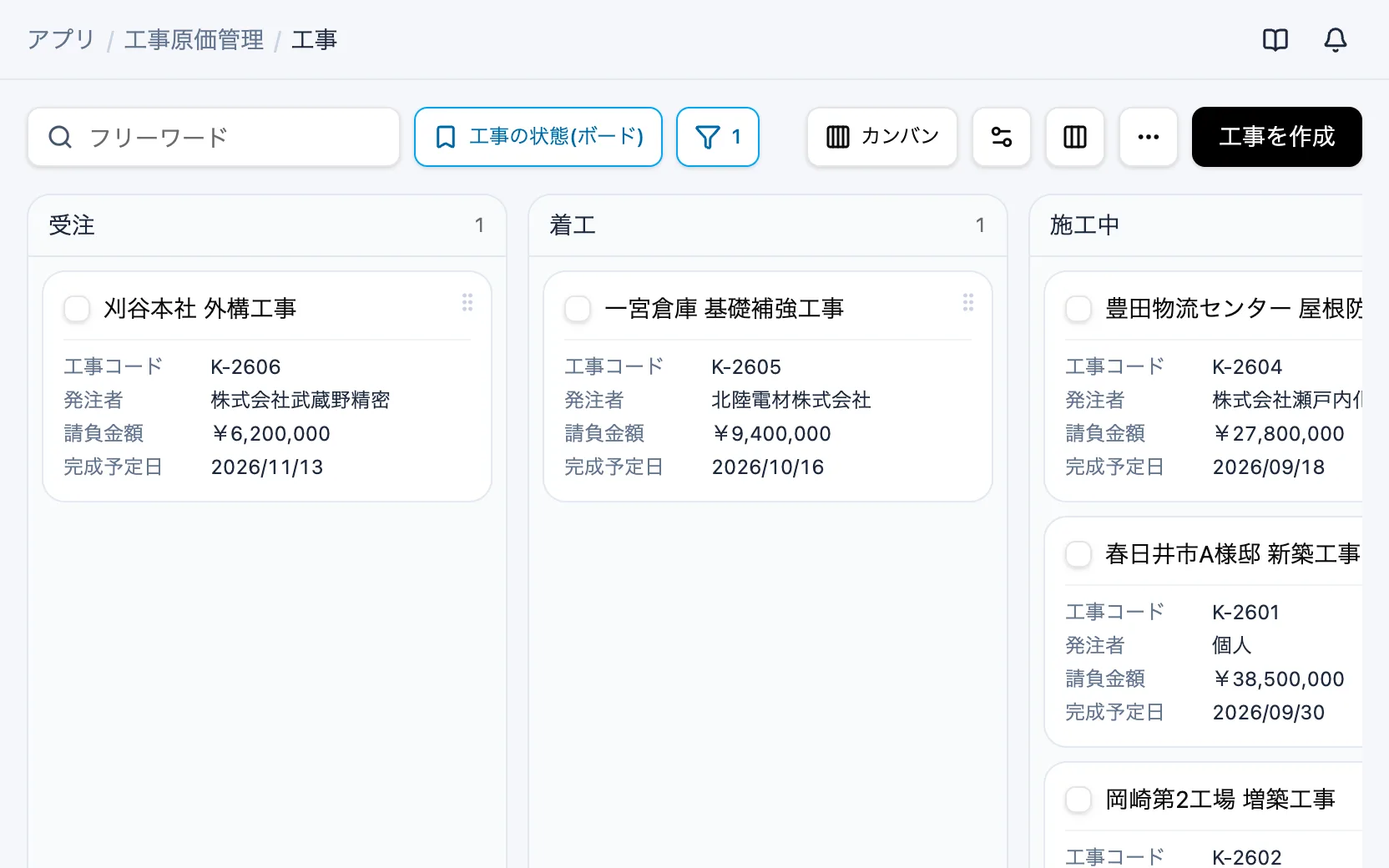Click the date 2026/10/16
Screen dimensions: 1389x868
point(768,467)
